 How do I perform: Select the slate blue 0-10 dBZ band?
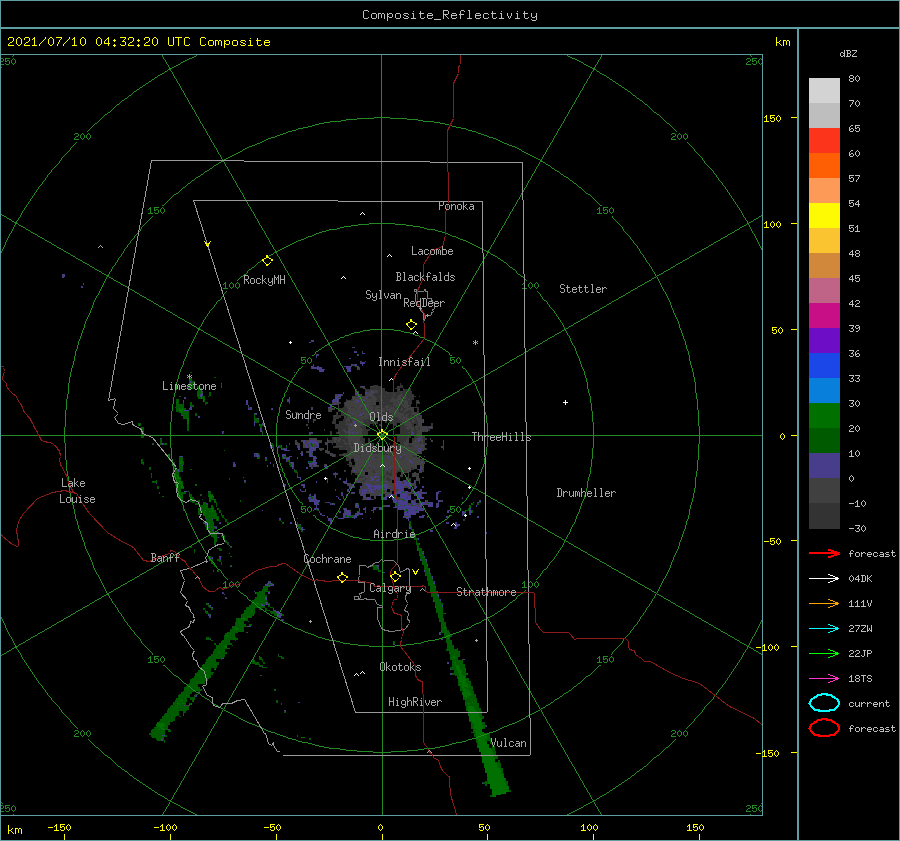tap(824, 466)
